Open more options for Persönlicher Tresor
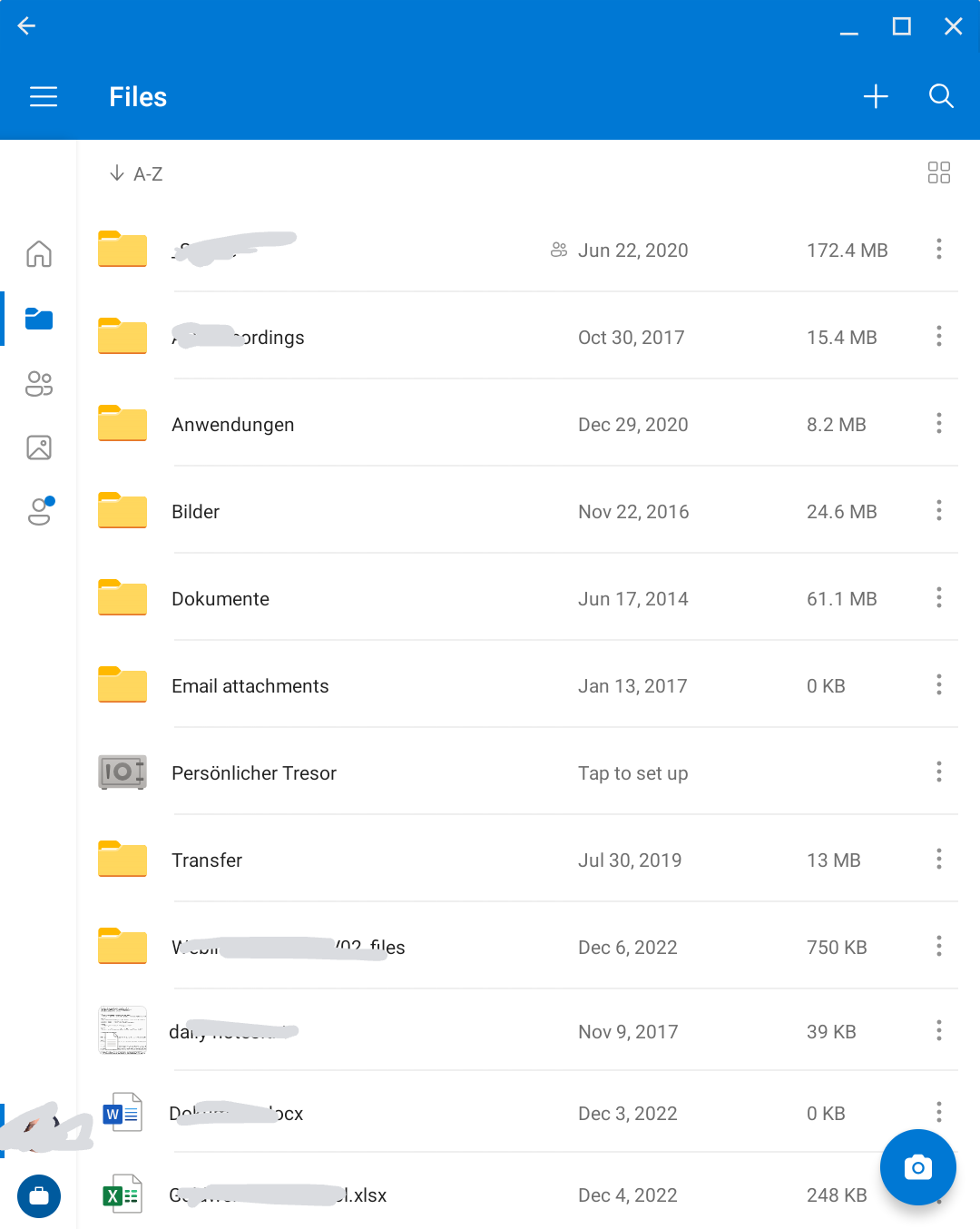 click(x=939, y=772)
